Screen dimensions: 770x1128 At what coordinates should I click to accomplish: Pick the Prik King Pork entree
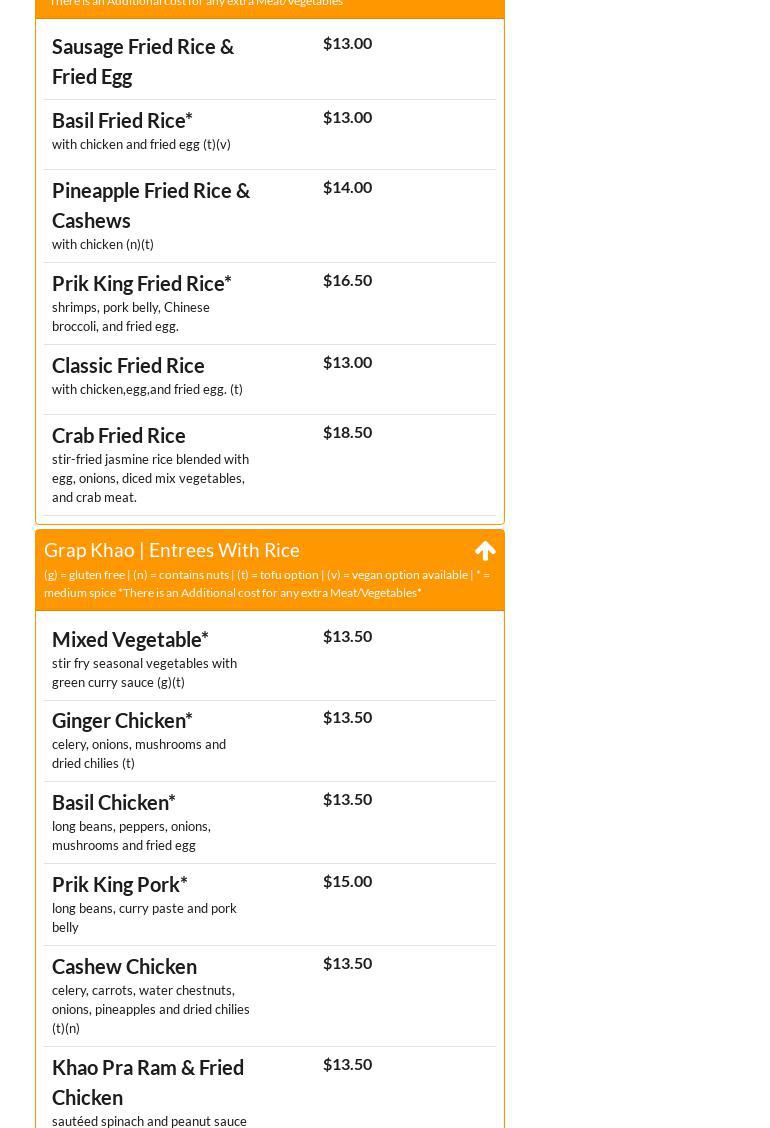(x=120, y=884)
